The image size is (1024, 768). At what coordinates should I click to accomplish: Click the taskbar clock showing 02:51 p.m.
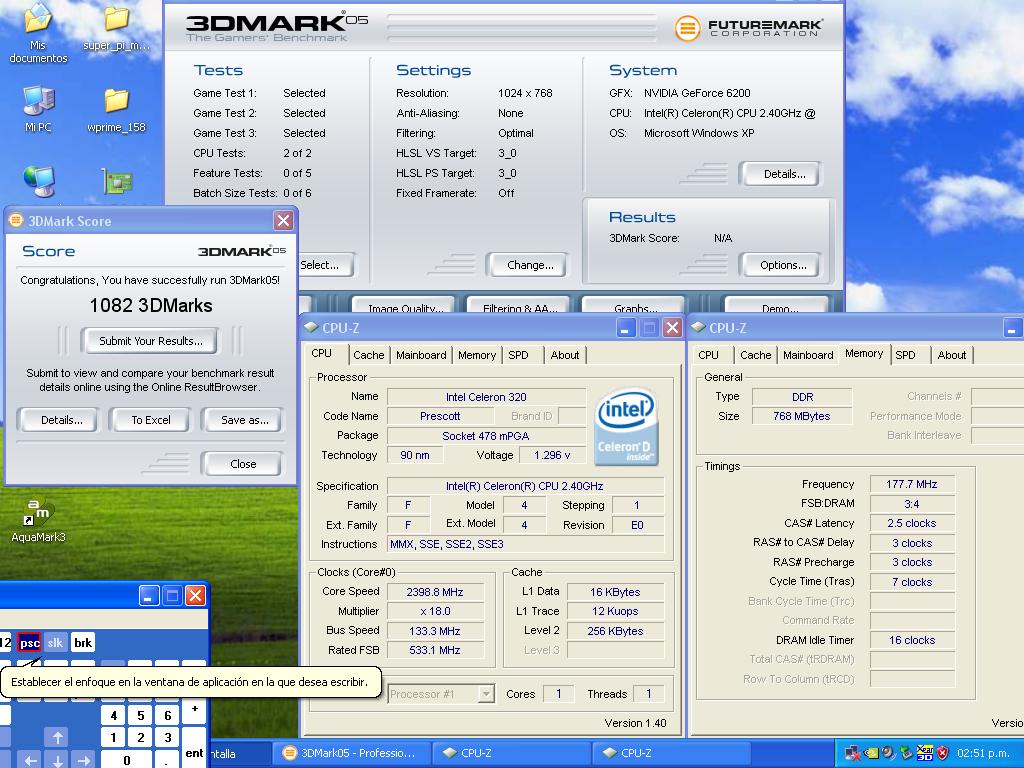point(984,753)
